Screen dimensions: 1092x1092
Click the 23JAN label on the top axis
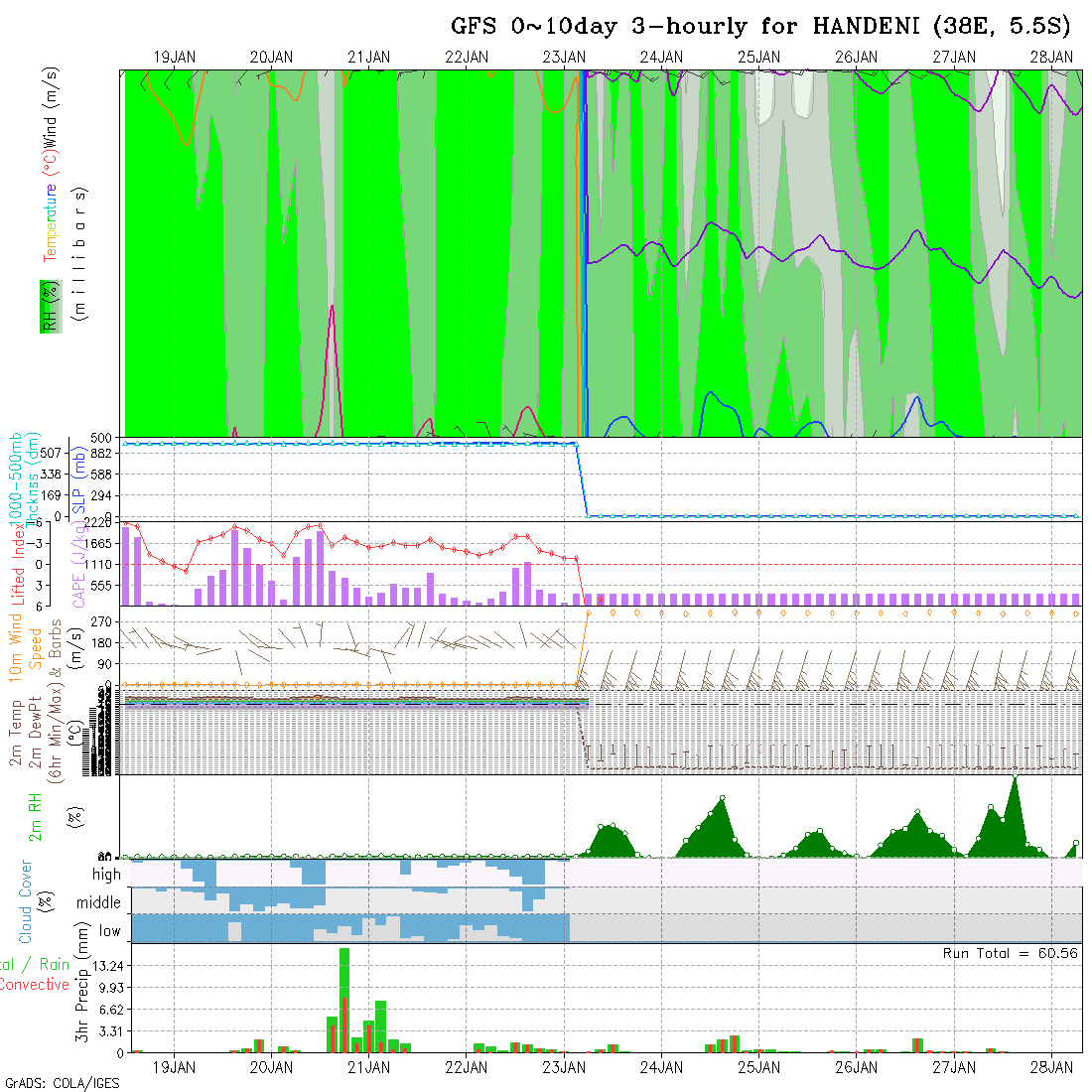[x=564, y=58]
